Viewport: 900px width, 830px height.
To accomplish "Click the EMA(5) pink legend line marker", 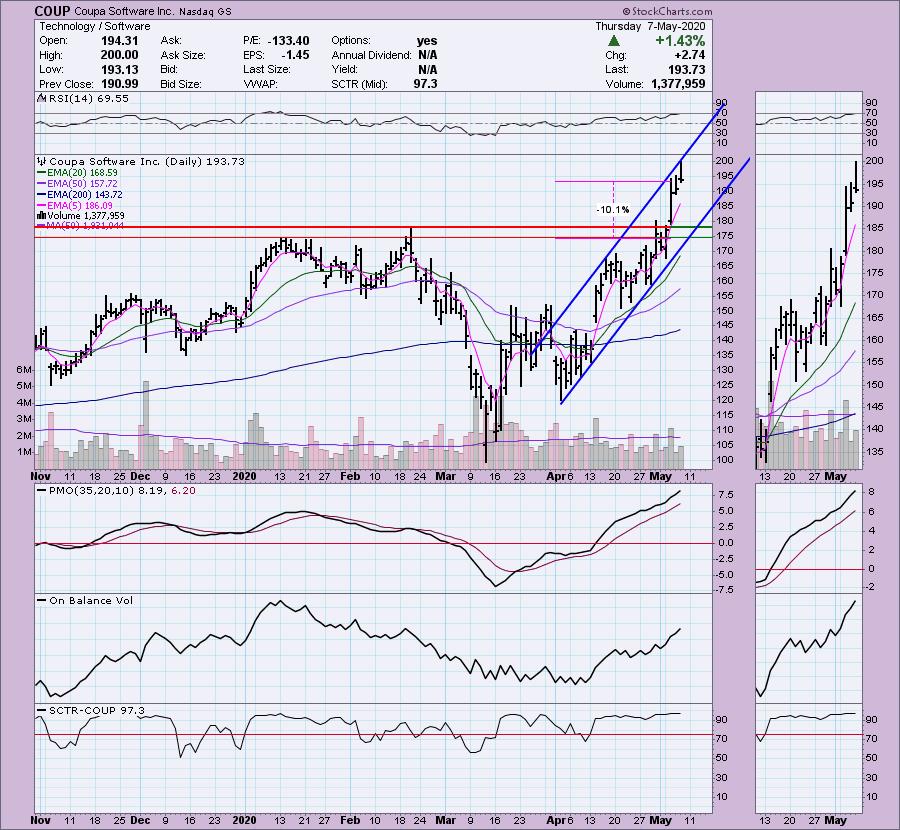I will [41, 205].
